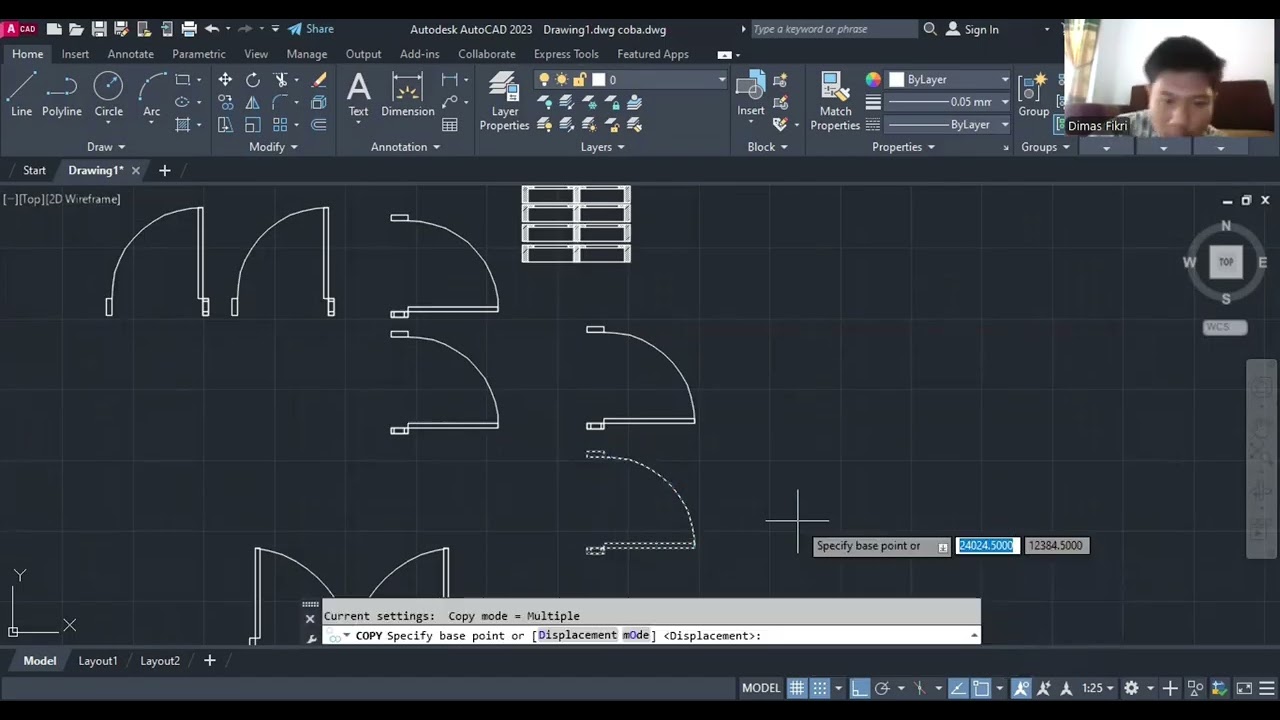Click the search keyword input field
Viewport: 1280px width, 720px height.
click(834, 29)
